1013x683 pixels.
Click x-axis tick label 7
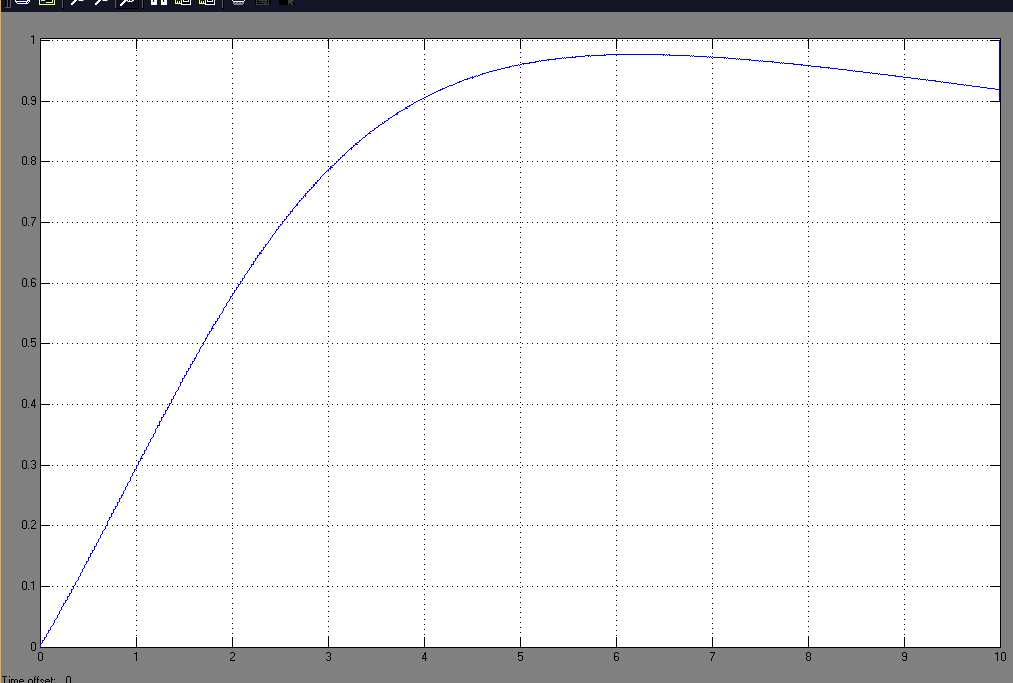coord(713,657)
